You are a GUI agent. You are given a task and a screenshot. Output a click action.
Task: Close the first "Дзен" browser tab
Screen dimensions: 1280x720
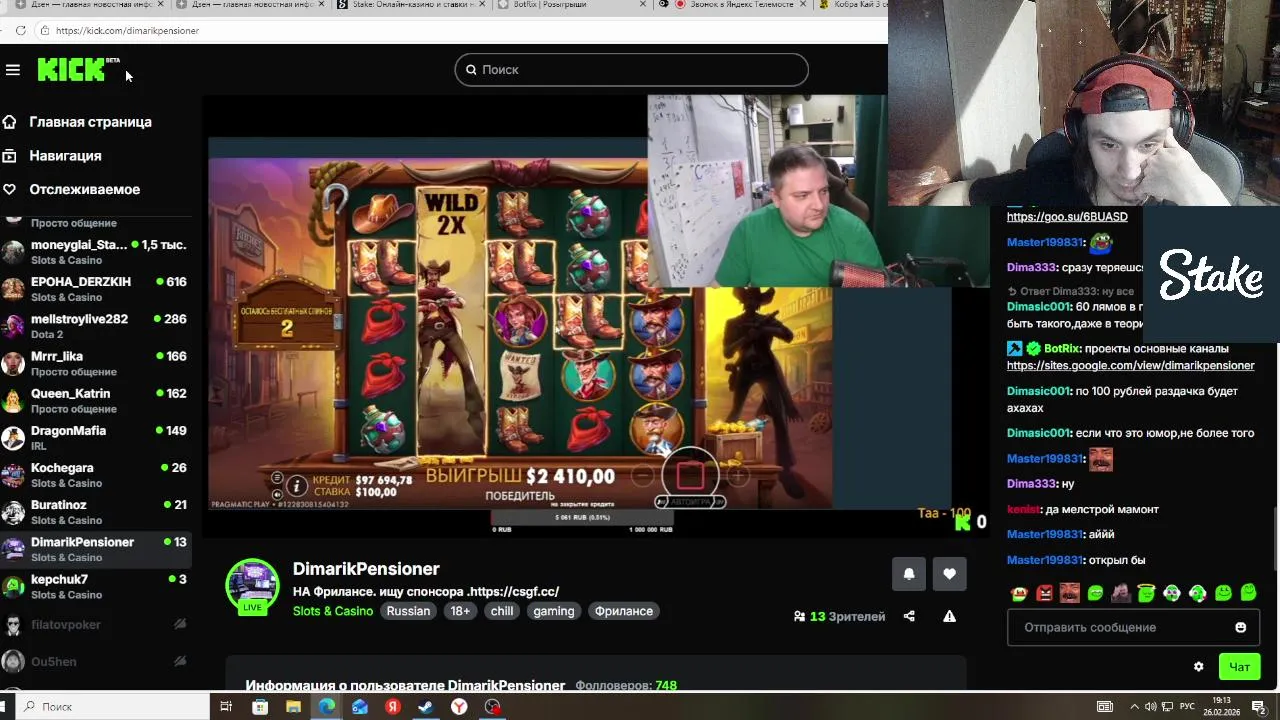pyautogui.click(x=160, y=5)
